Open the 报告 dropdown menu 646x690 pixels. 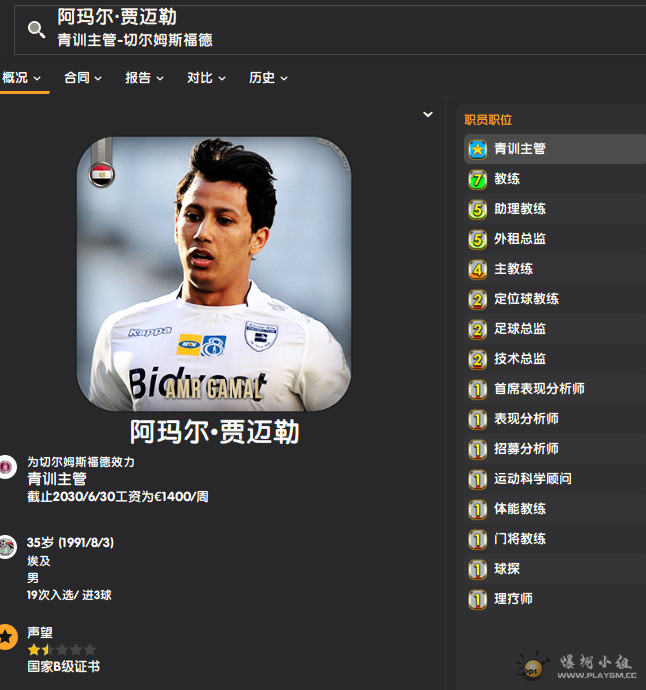click(145, 78)
